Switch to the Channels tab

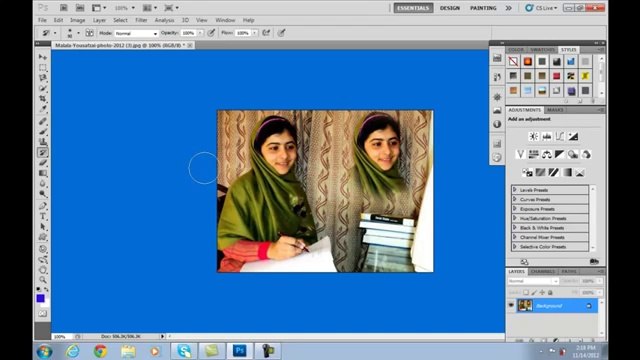[x=543, y=271]
